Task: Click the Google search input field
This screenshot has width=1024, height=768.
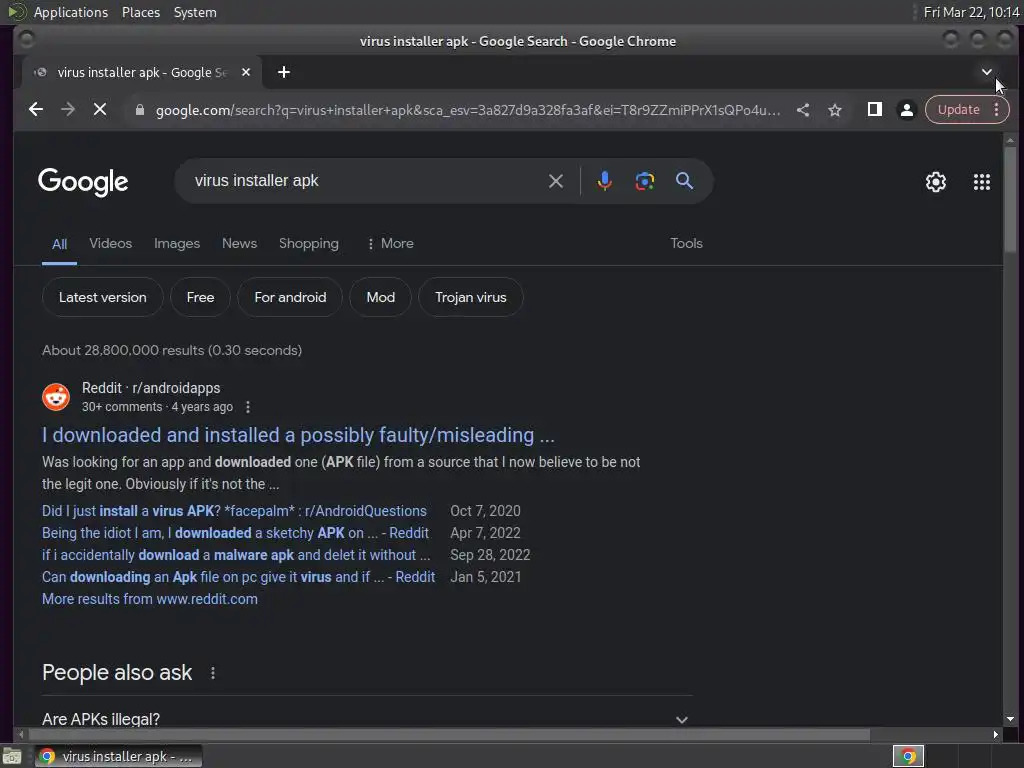Action: tap(366, 181)
